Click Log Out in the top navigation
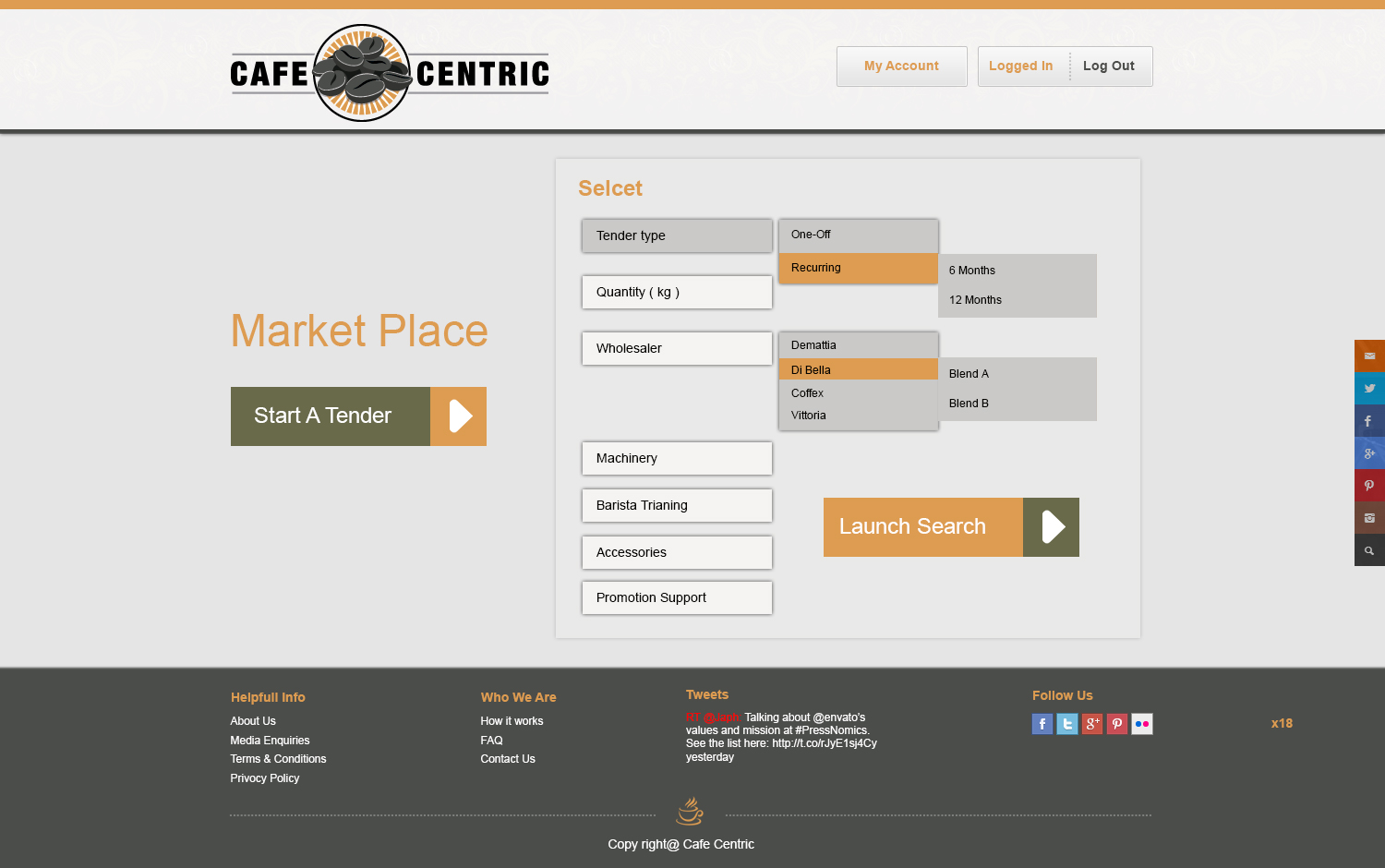Viewport: 1385px width, 868px height. point(1108,66)
